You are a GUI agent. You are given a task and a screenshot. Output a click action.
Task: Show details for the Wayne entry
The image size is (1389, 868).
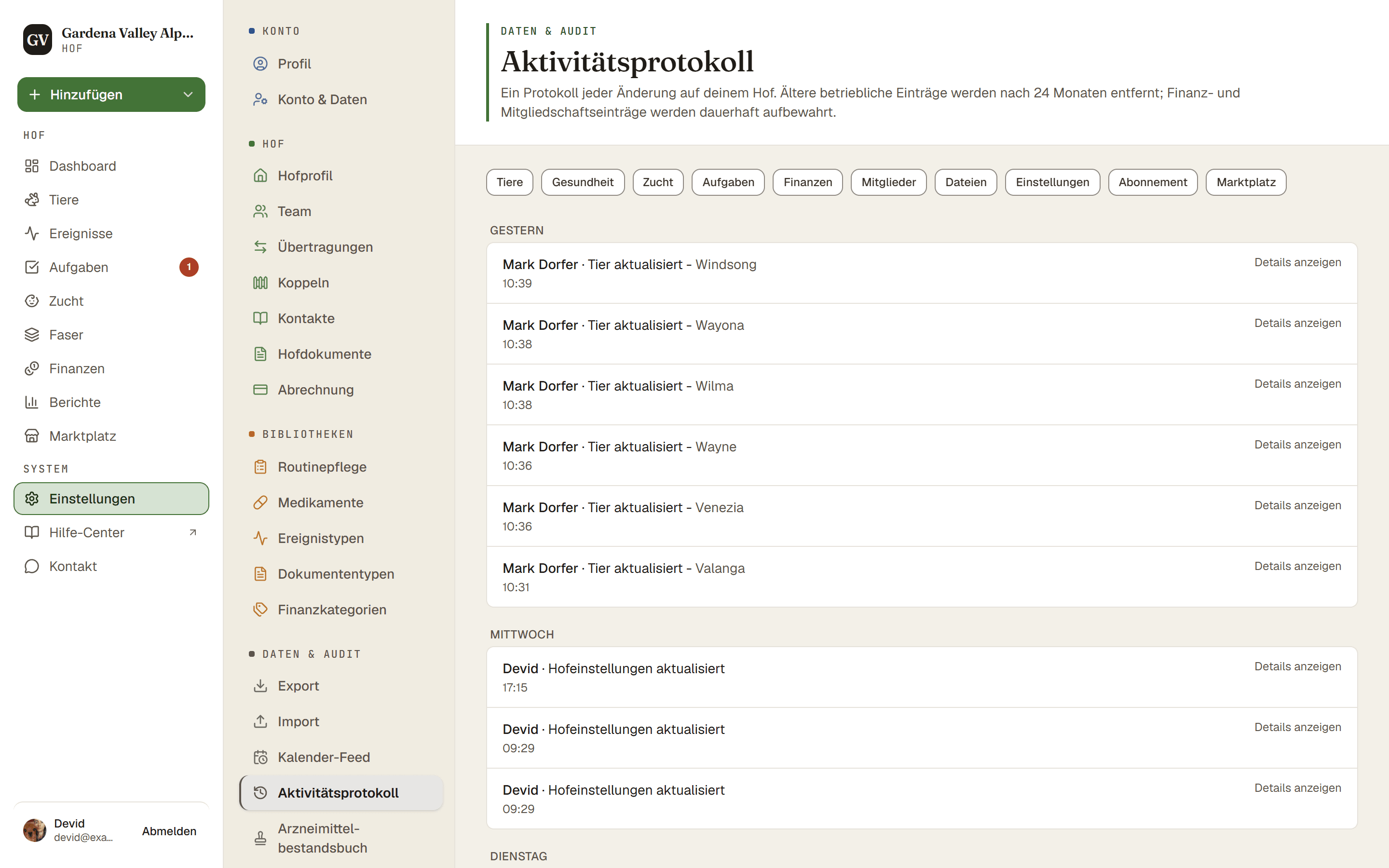tap(1297, 445)
